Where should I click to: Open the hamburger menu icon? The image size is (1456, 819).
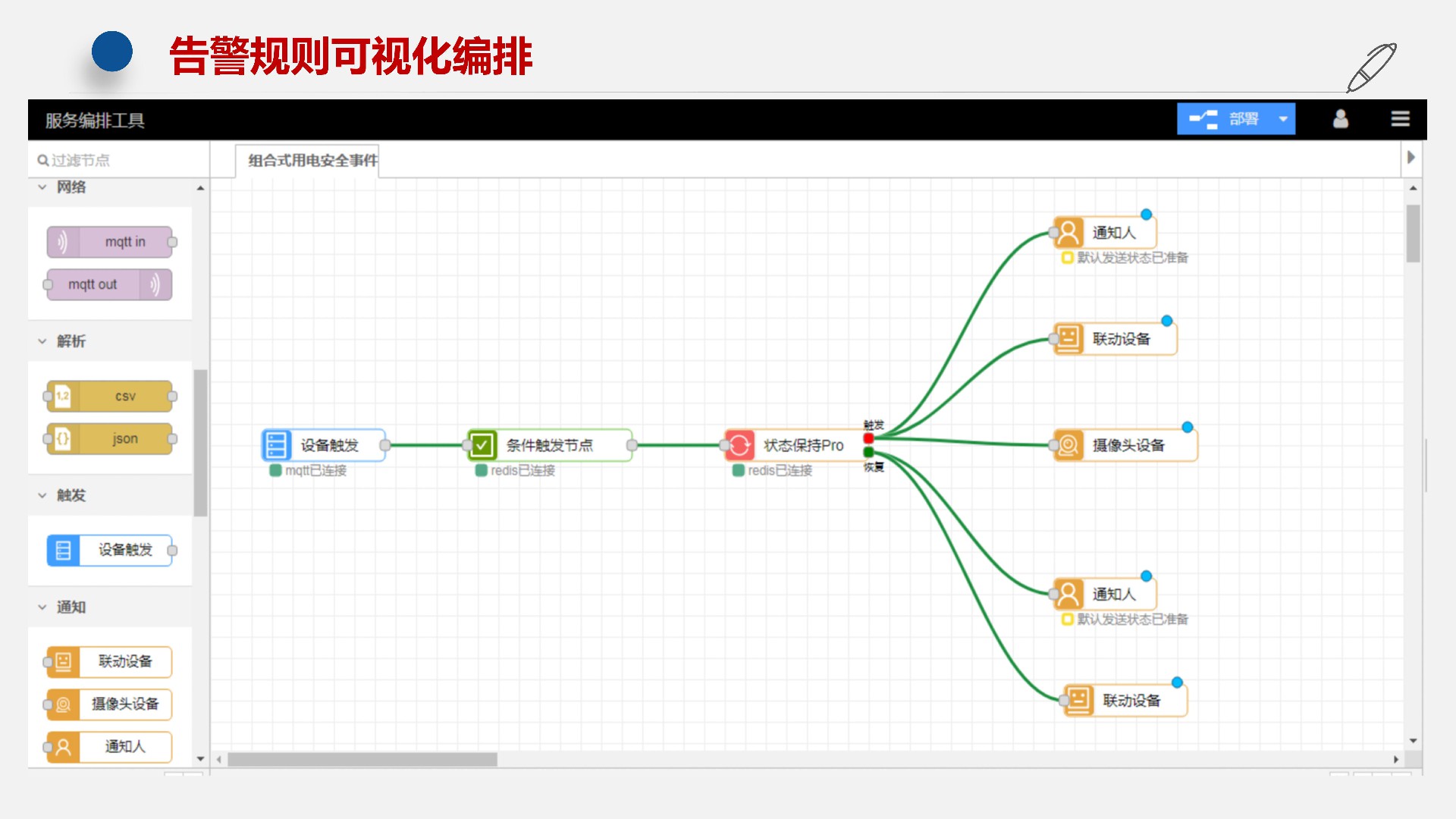pos(1400,119)
